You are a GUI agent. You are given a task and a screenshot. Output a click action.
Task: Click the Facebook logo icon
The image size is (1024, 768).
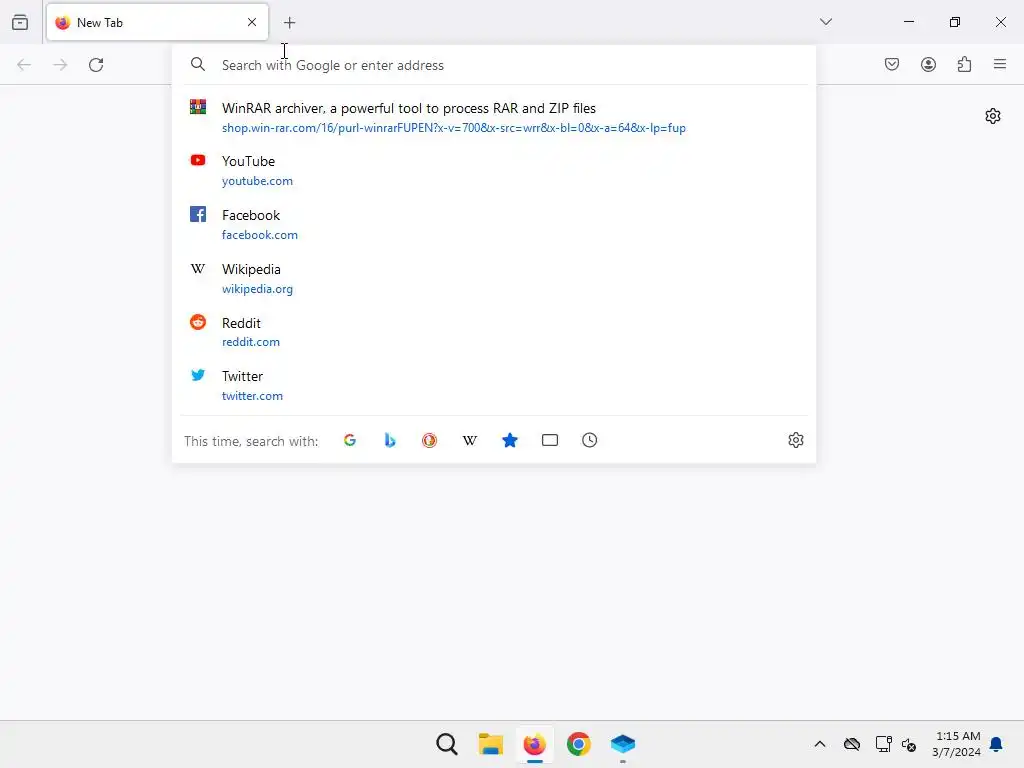[x=198, y=214]
